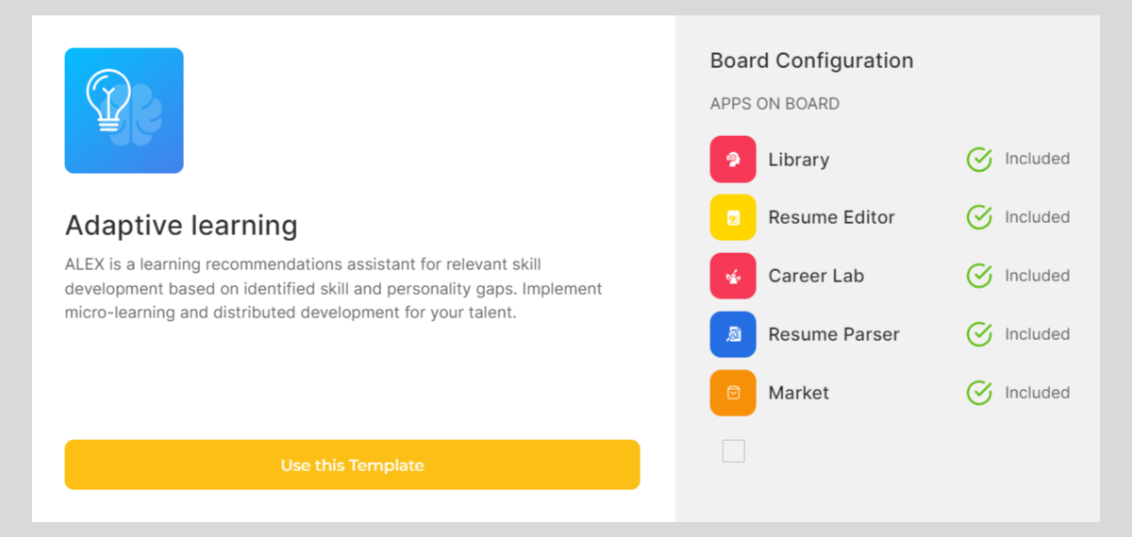
Task: Click the orange Market app icon
Action: coord(733,393)
